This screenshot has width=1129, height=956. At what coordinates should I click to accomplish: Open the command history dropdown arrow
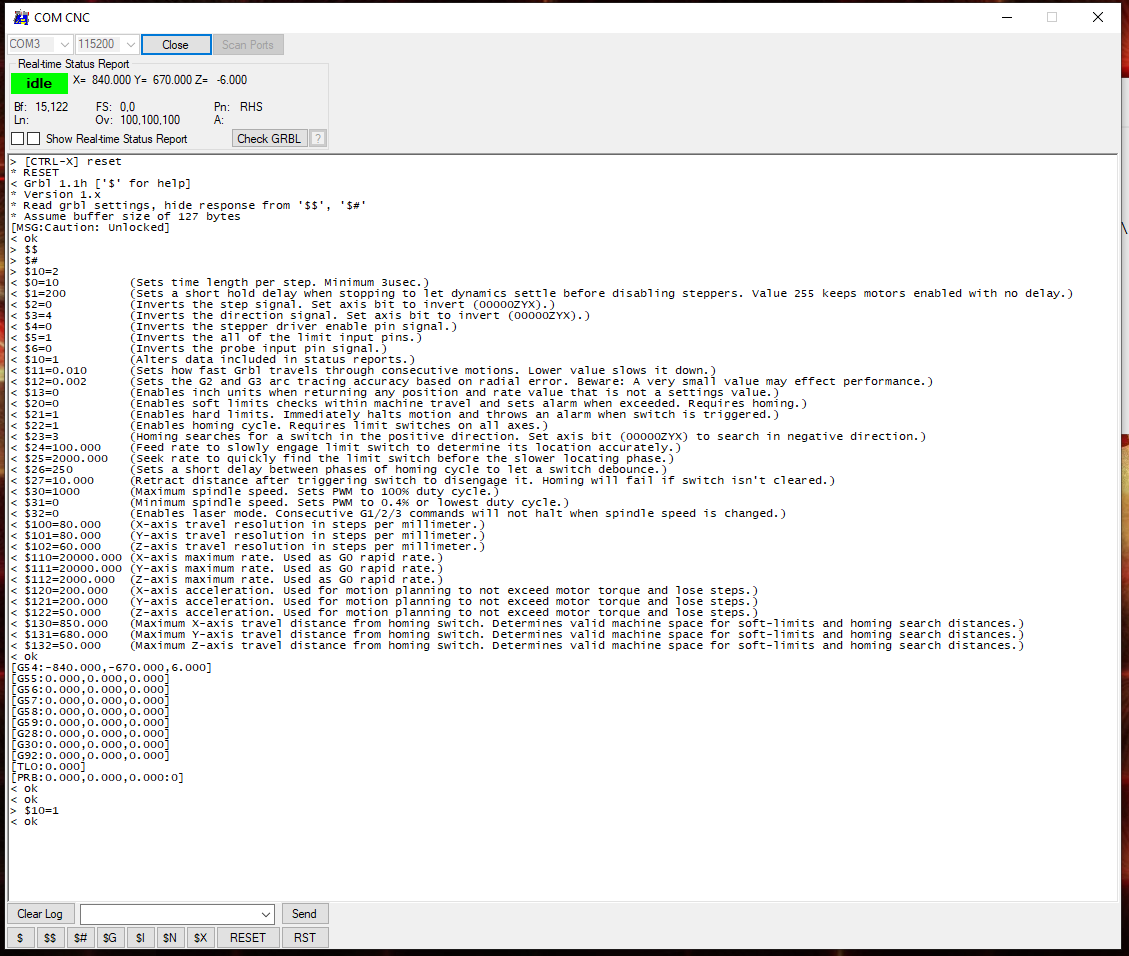[265, 914]
